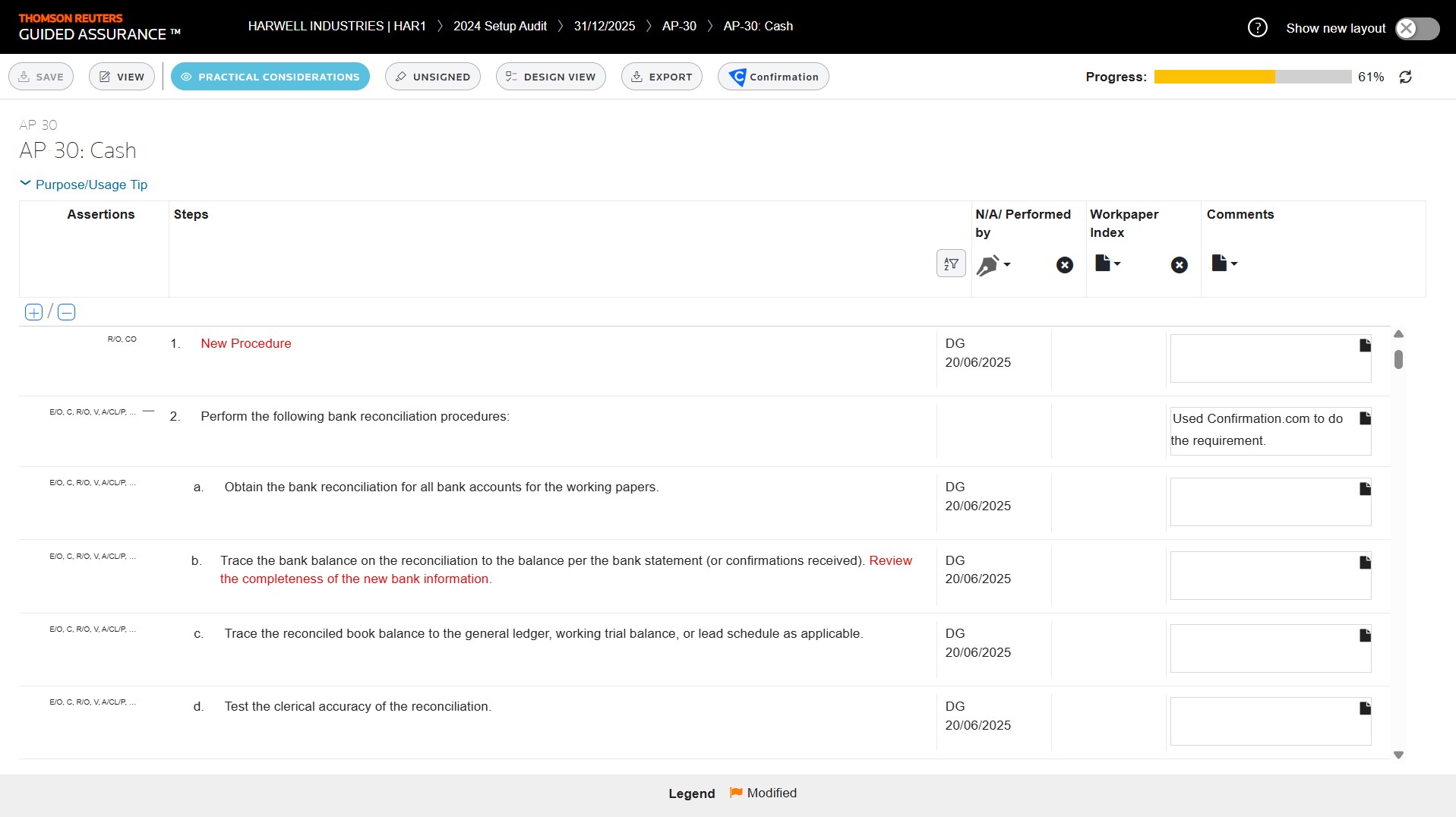This screenshot has height=817, width=1456.
Task: Click the Practical Considerations button
Action: (270, 77)
